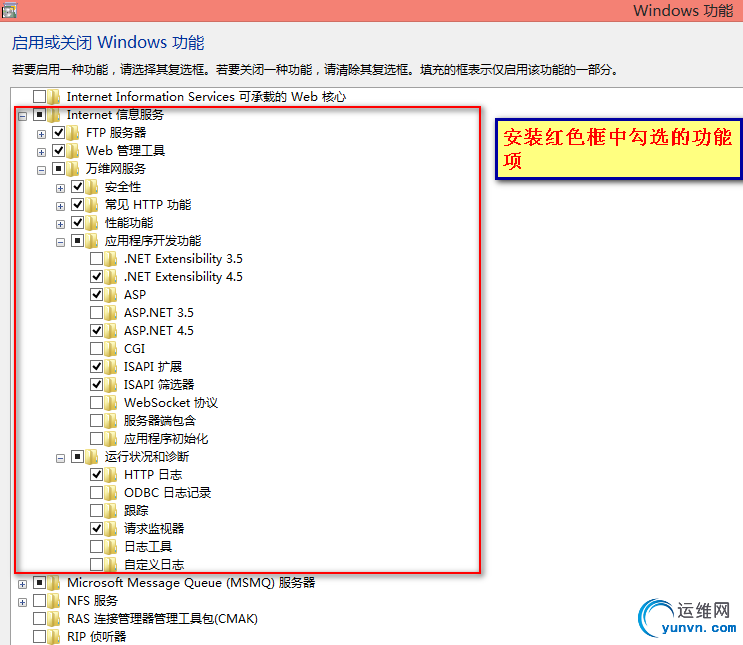Select the HTTP 日志 label
Image resolution: width=743 pixels, height=645 pixels.
click(x=153, y=475)
